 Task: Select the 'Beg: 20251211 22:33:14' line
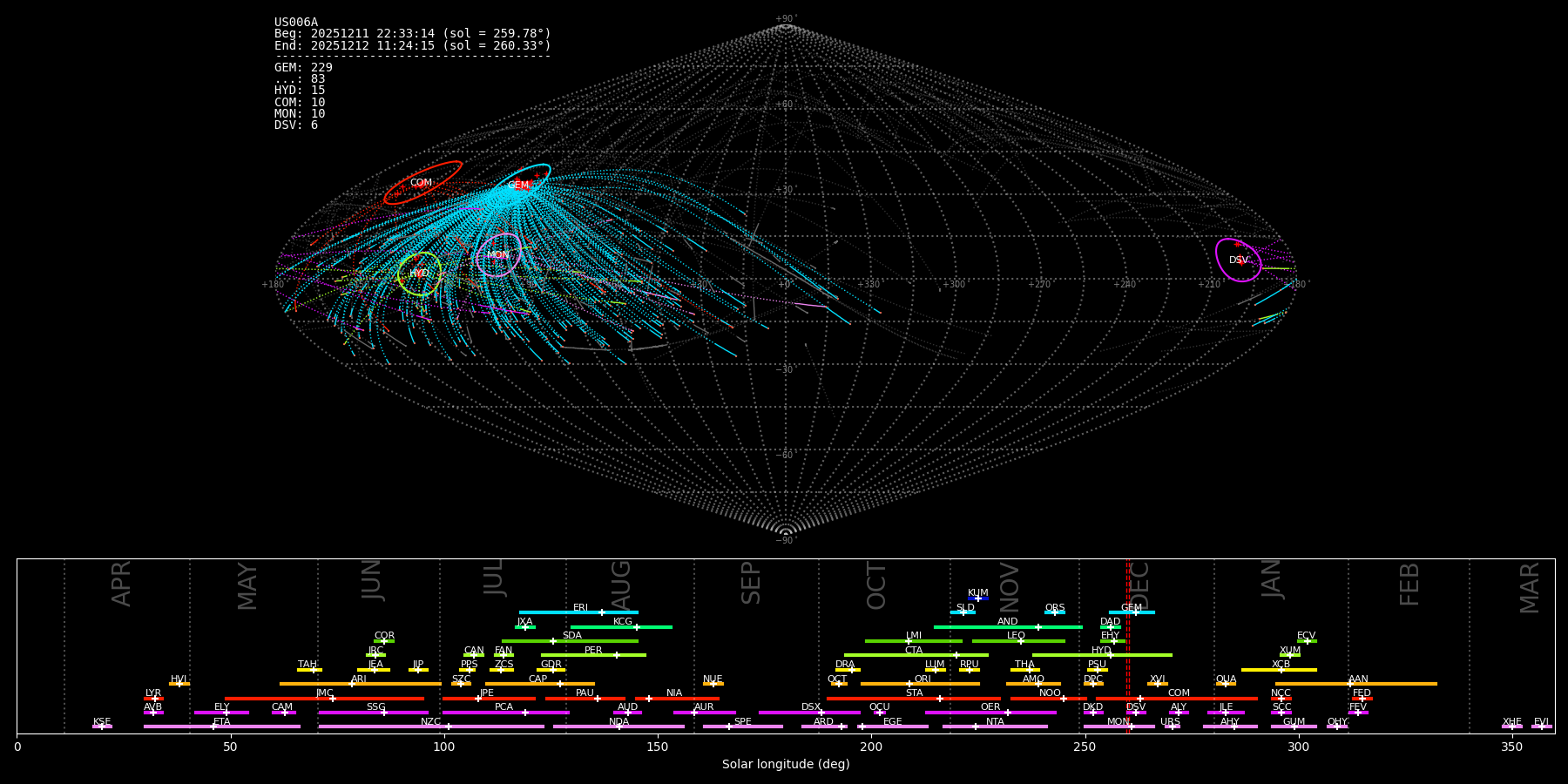(413, 34)
